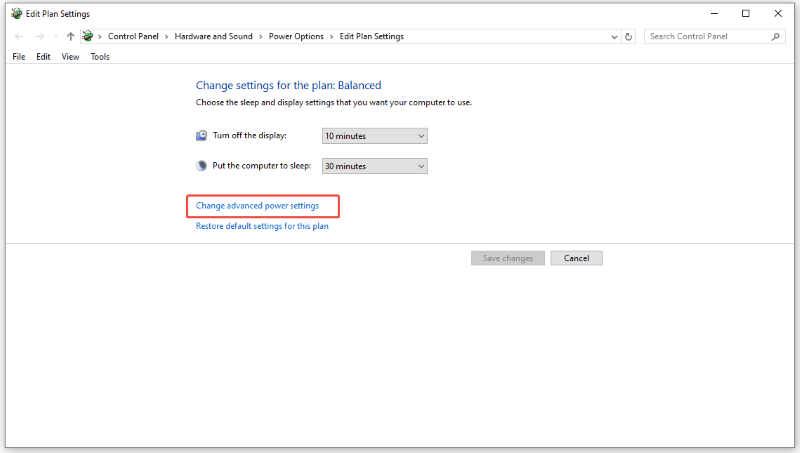Click the sleep moon icon
The width and height of the screenshot is (800, 453).
tap(202, 165)
